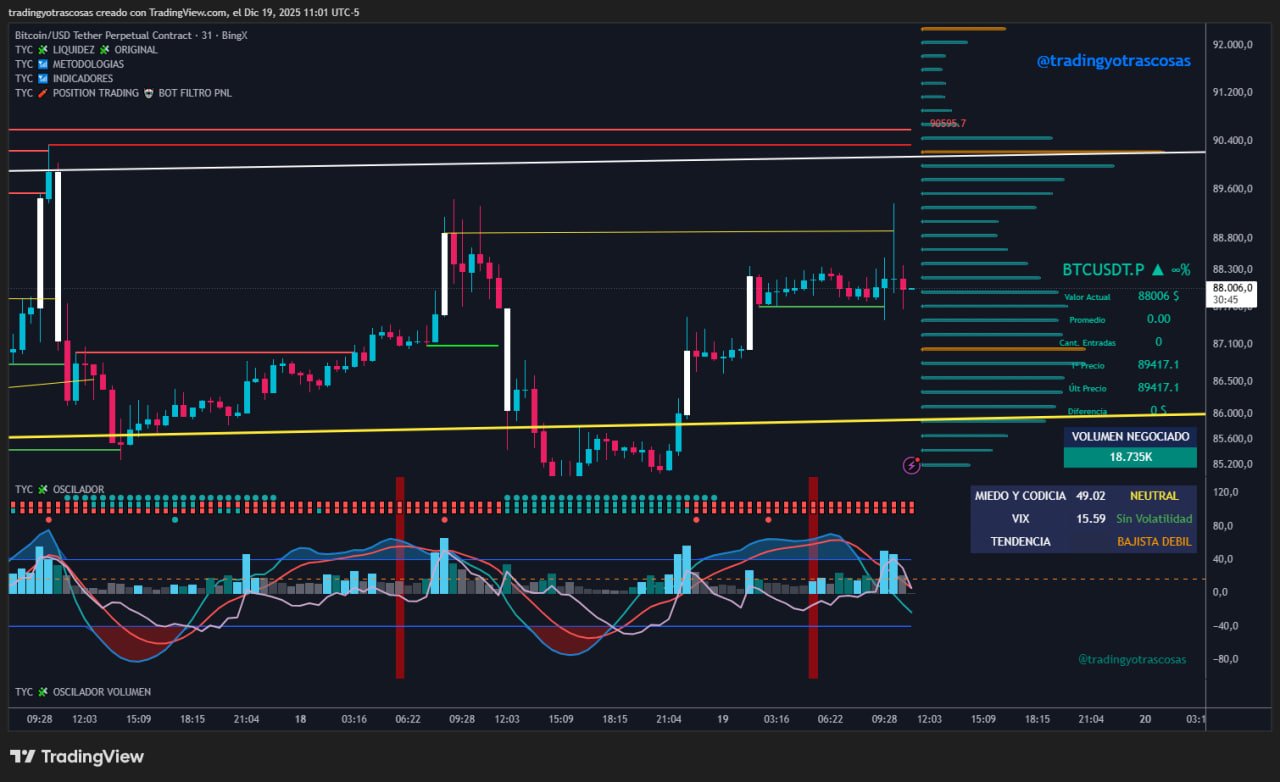Click the 1º Precio value 89417.1

pos(1158,365)
